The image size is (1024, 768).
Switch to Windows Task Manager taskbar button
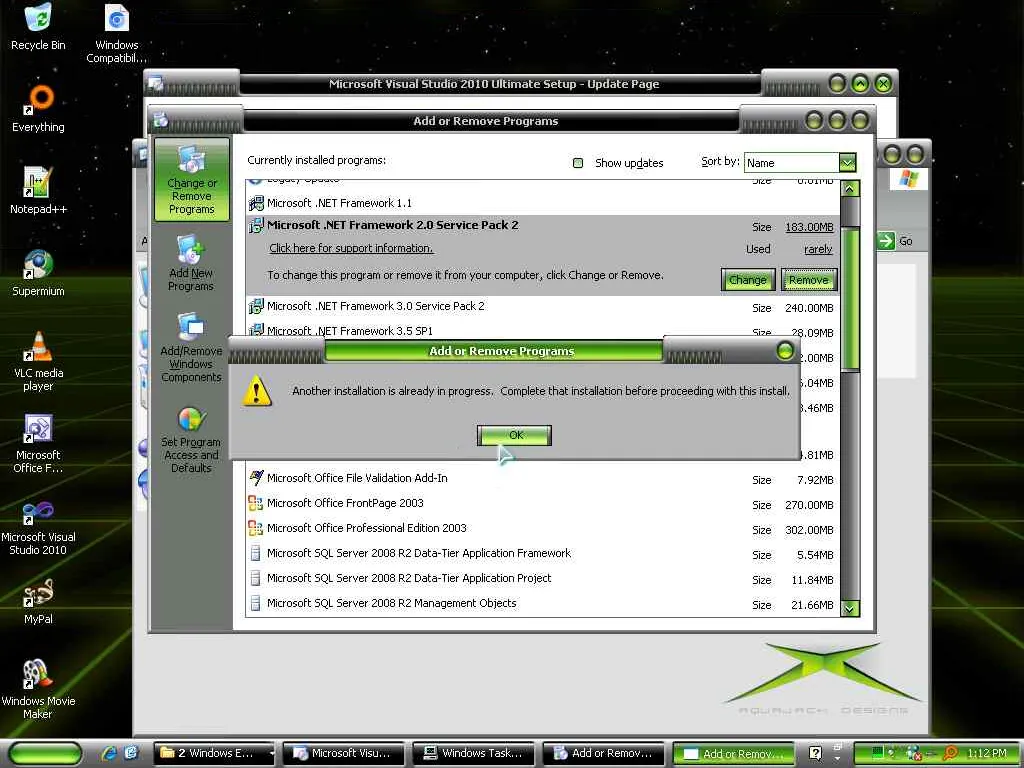tap(473, 753)
